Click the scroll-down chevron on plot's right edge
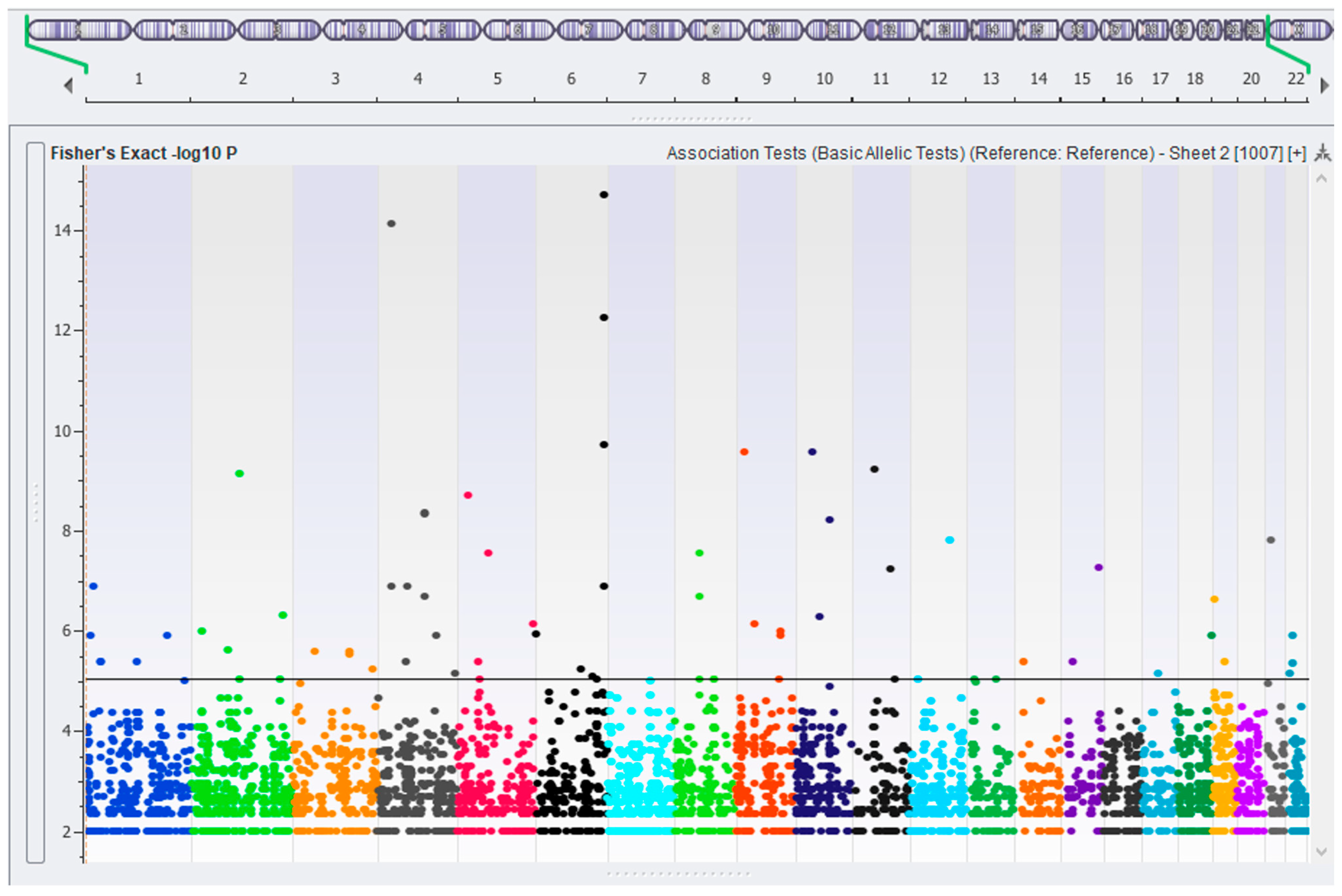This screenshot has width=1342, height=896. point(1321,852)
